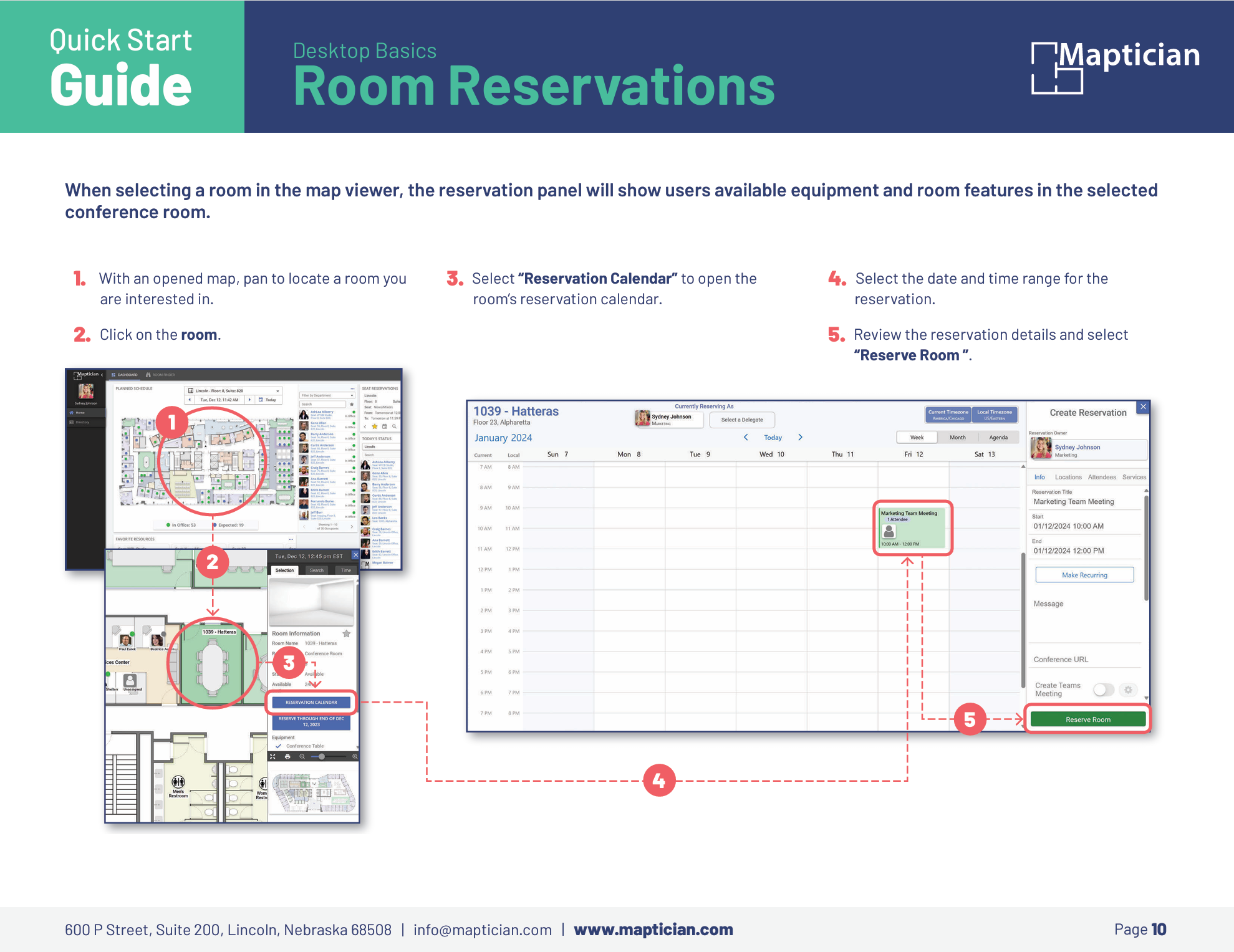Open the Attendees tab in Create Reservation

point(1102,477)
